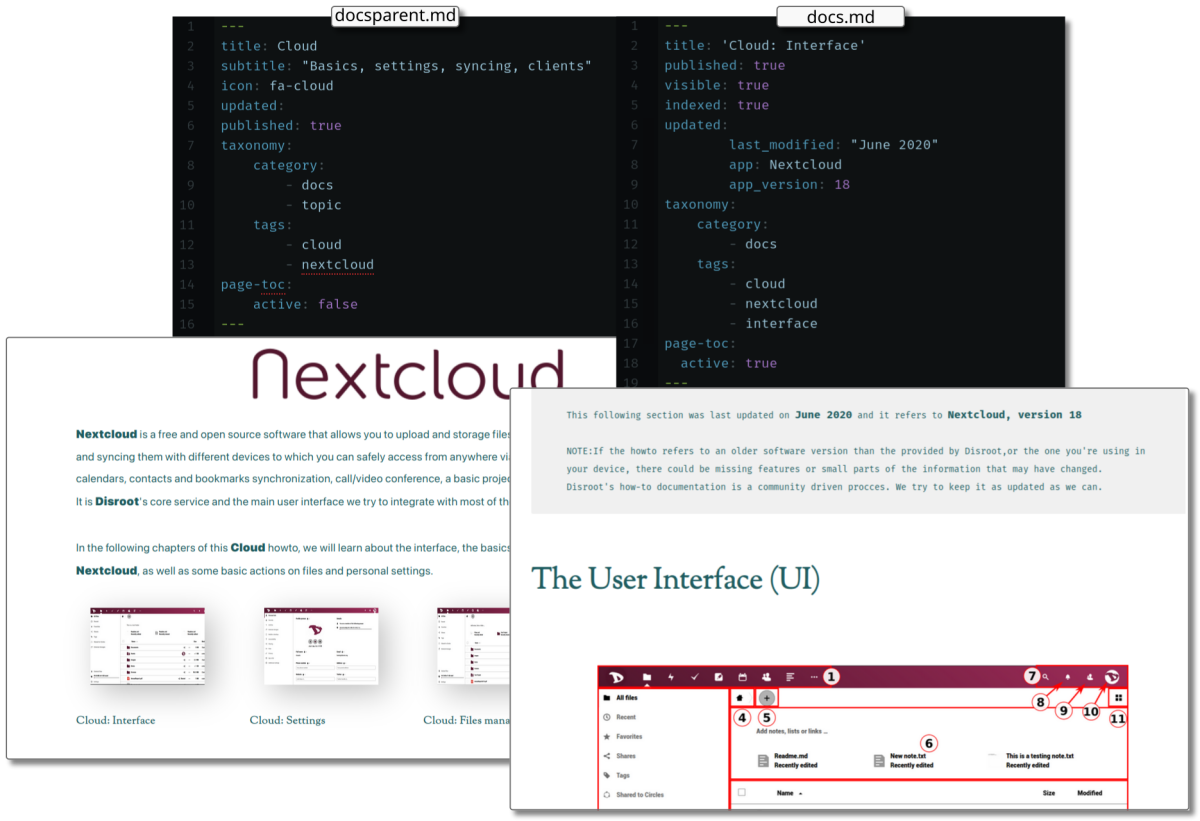Open the contacts menu icon beside the bell
This screenshot has height=821, width=1200.
click(x=1089, y=677)
